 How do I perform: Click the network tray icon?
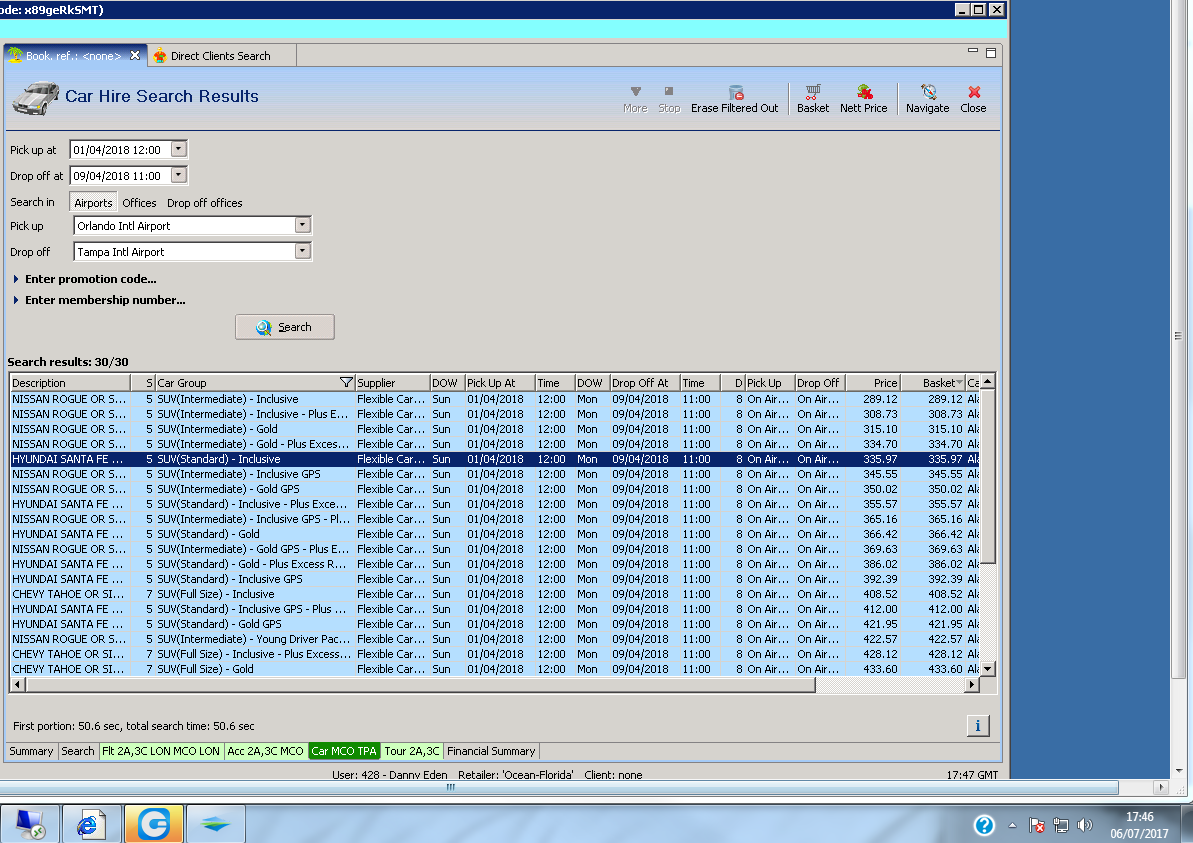(x=1061, y=825)
